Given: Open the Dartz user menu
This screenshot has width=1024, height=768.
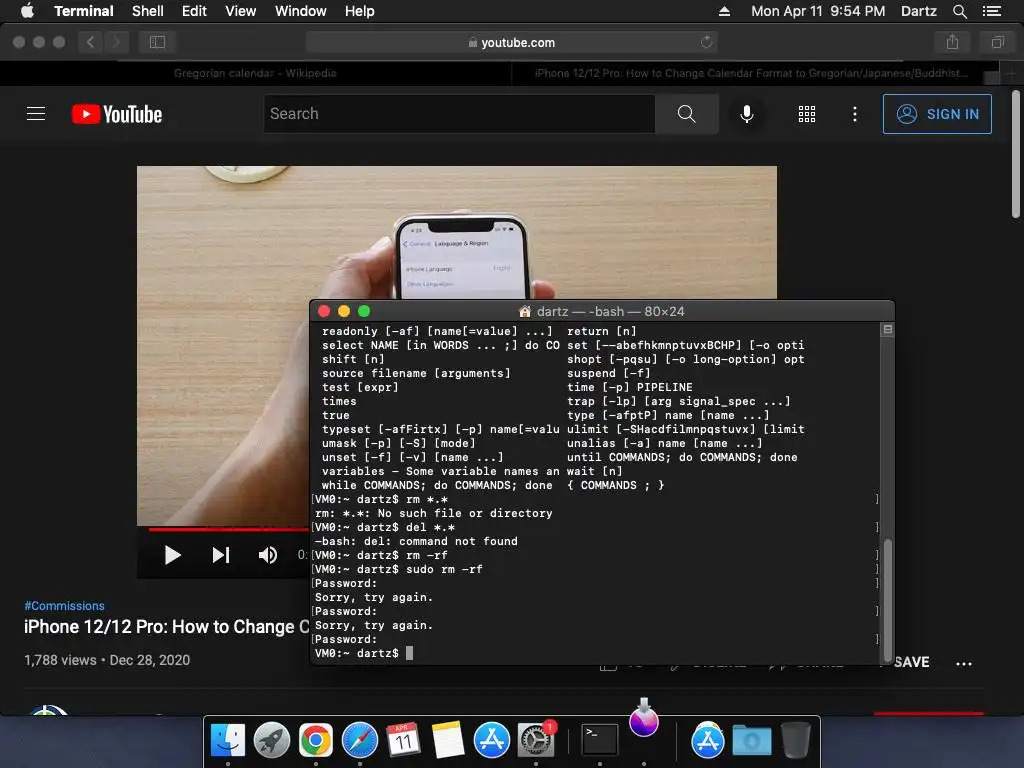Looking at the screenshot, I should click(x=918, y=11).
